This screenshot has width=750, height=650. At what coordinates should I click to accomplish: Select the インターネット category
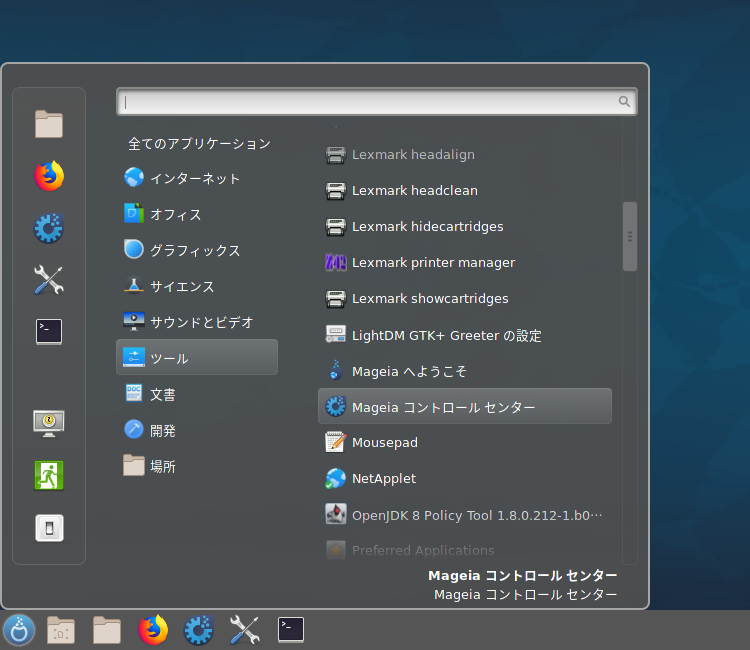pyautogui.click(x=197, y=178)
